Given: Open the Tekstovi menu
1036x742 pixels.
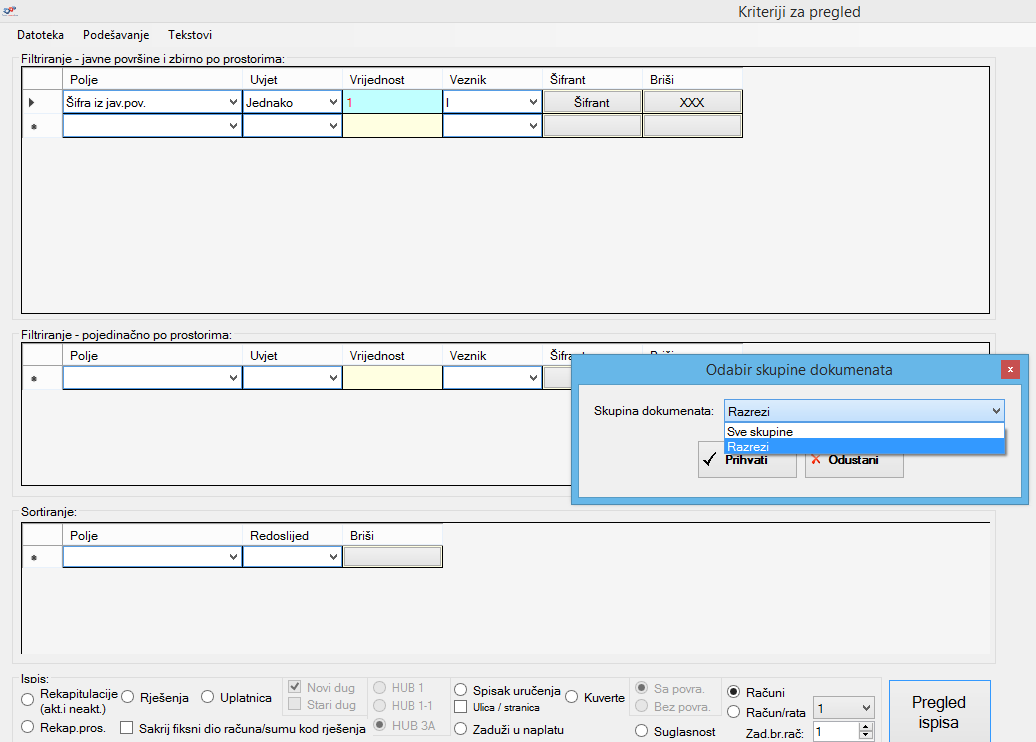Looking at the screenshot, I should [x=190, y=35].
